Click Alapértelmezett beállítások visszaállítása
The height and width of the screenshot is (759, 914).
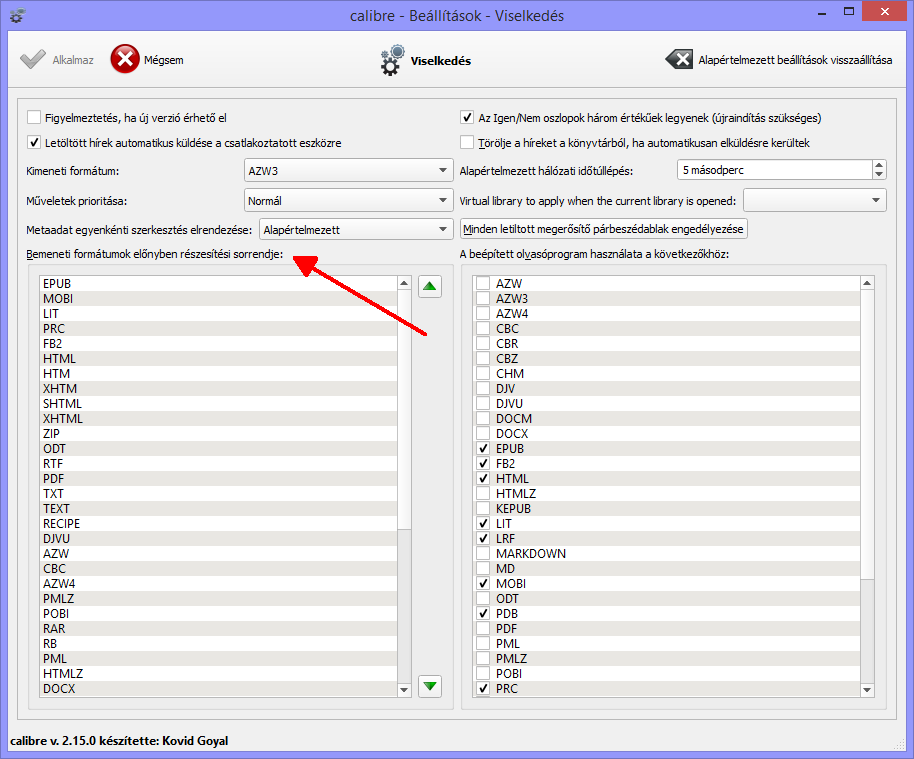[x=795, y=60]
